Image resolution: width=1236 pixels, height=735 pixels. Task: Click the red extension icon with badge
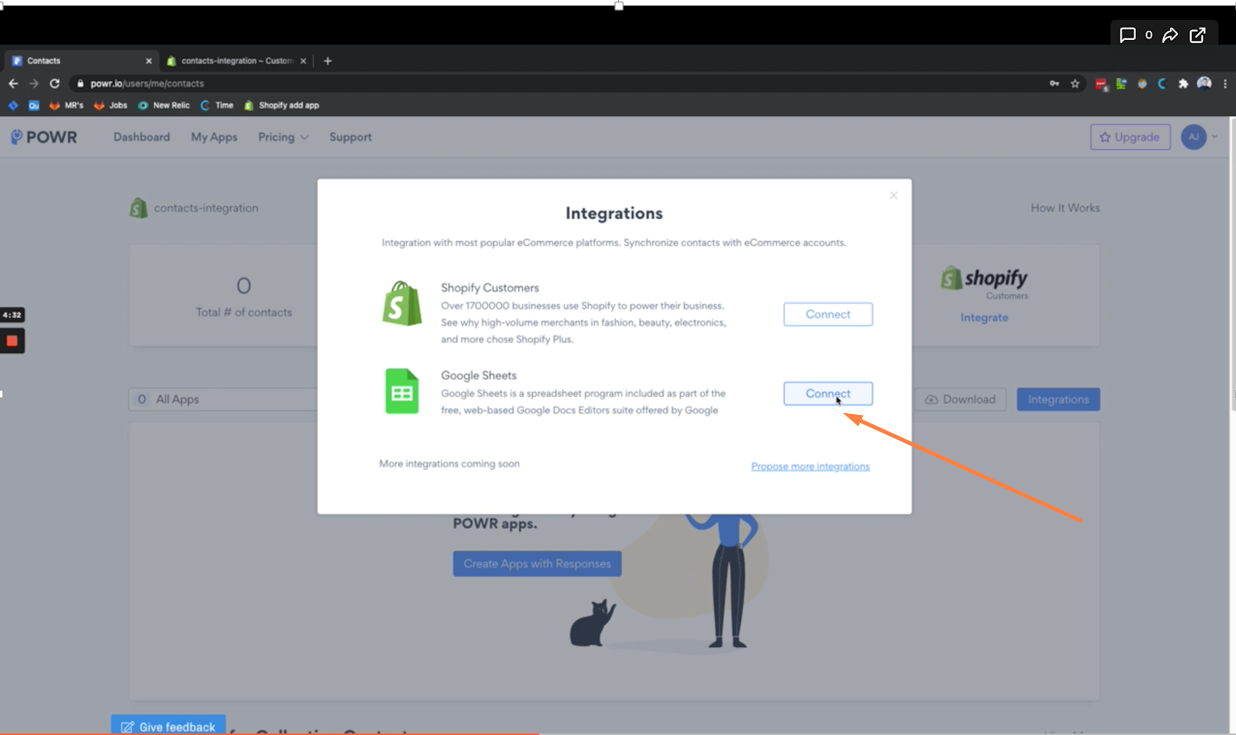[1101, 84]
